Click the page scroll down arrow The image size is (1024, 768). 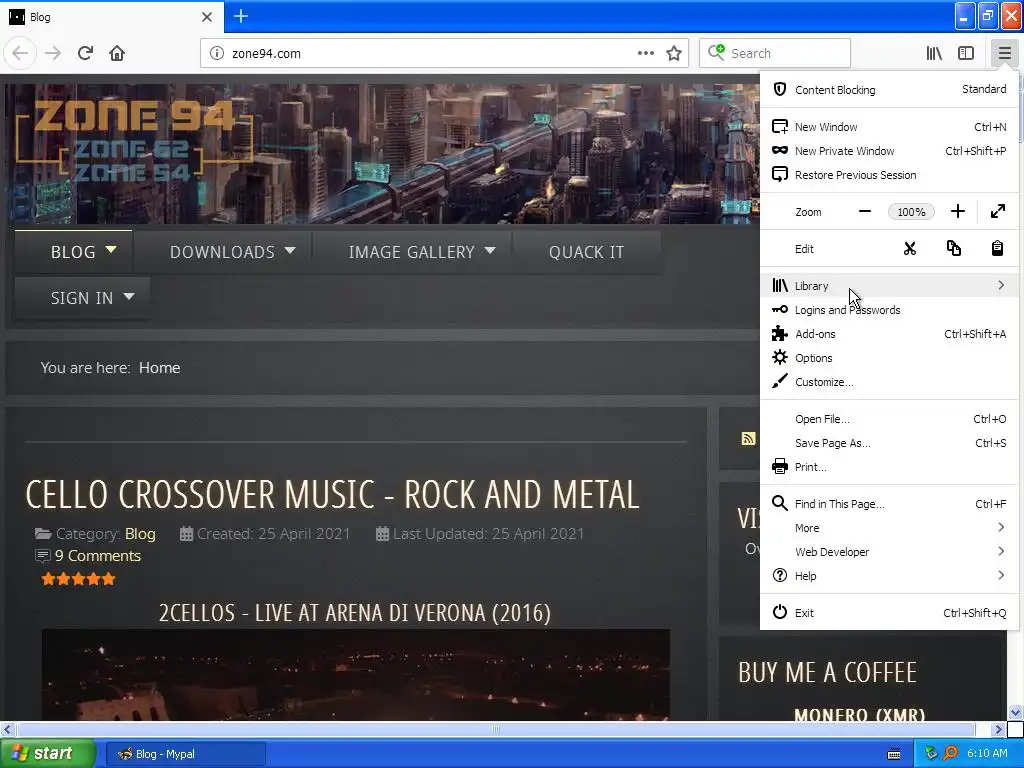coord(1015,712)
